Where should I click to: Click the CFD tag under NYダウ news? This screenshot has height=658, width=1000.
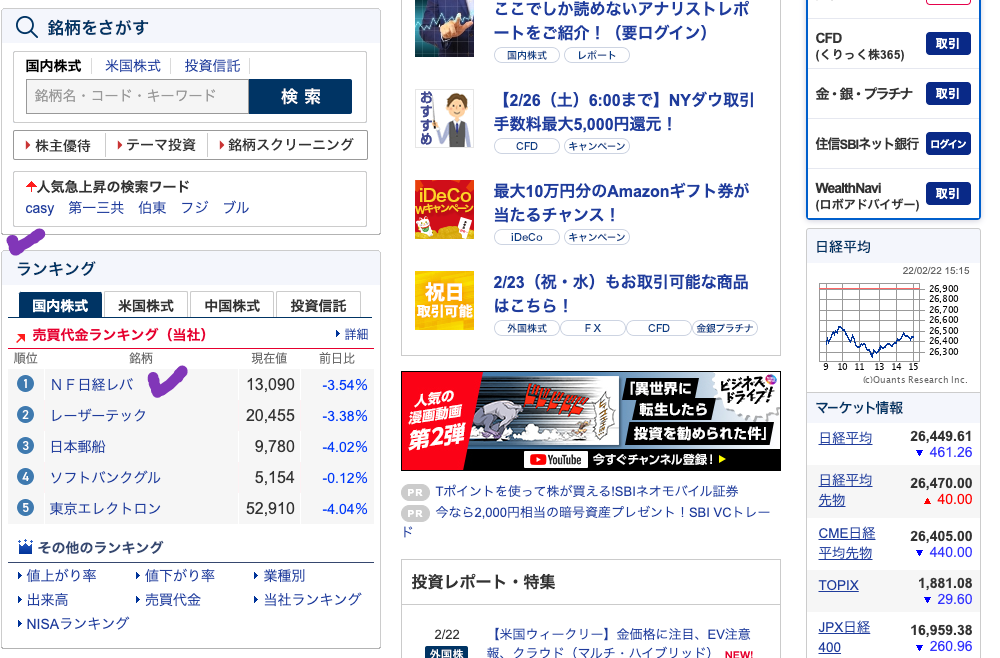527,147
